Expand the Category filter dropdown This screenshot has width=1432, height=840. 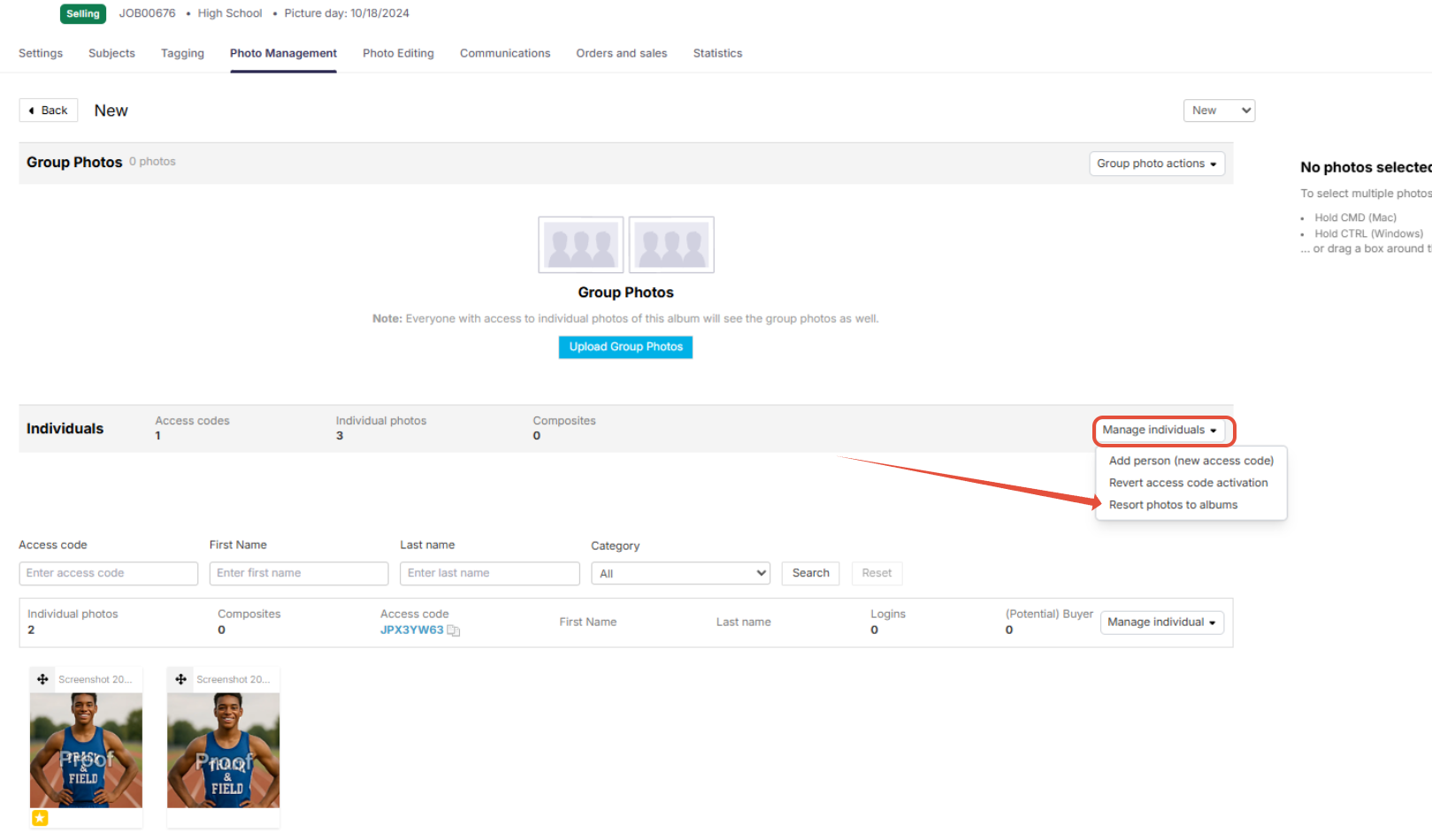tap(681, 574)
